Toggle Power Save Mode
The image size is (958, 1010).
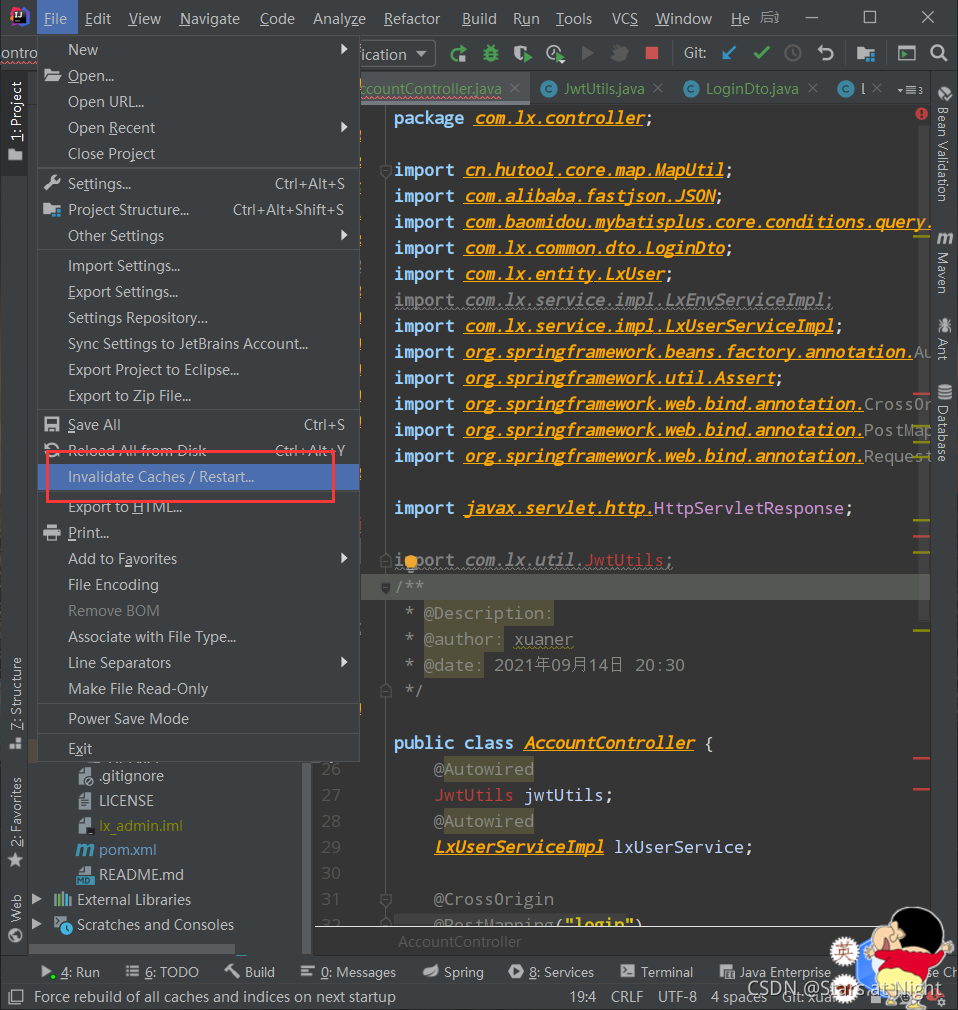click(x=198, y=718)
